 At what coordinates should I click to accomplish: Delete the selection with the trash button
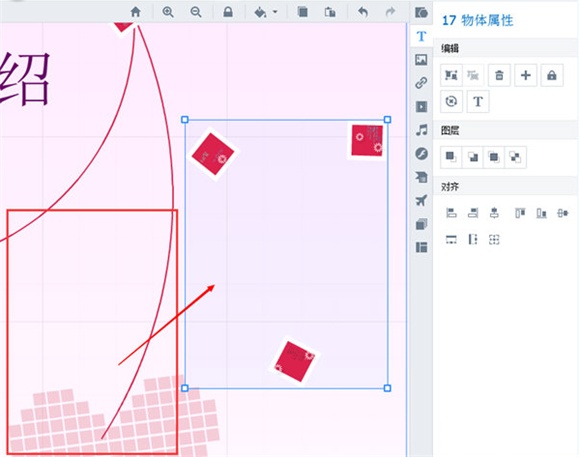pos(499,75)
